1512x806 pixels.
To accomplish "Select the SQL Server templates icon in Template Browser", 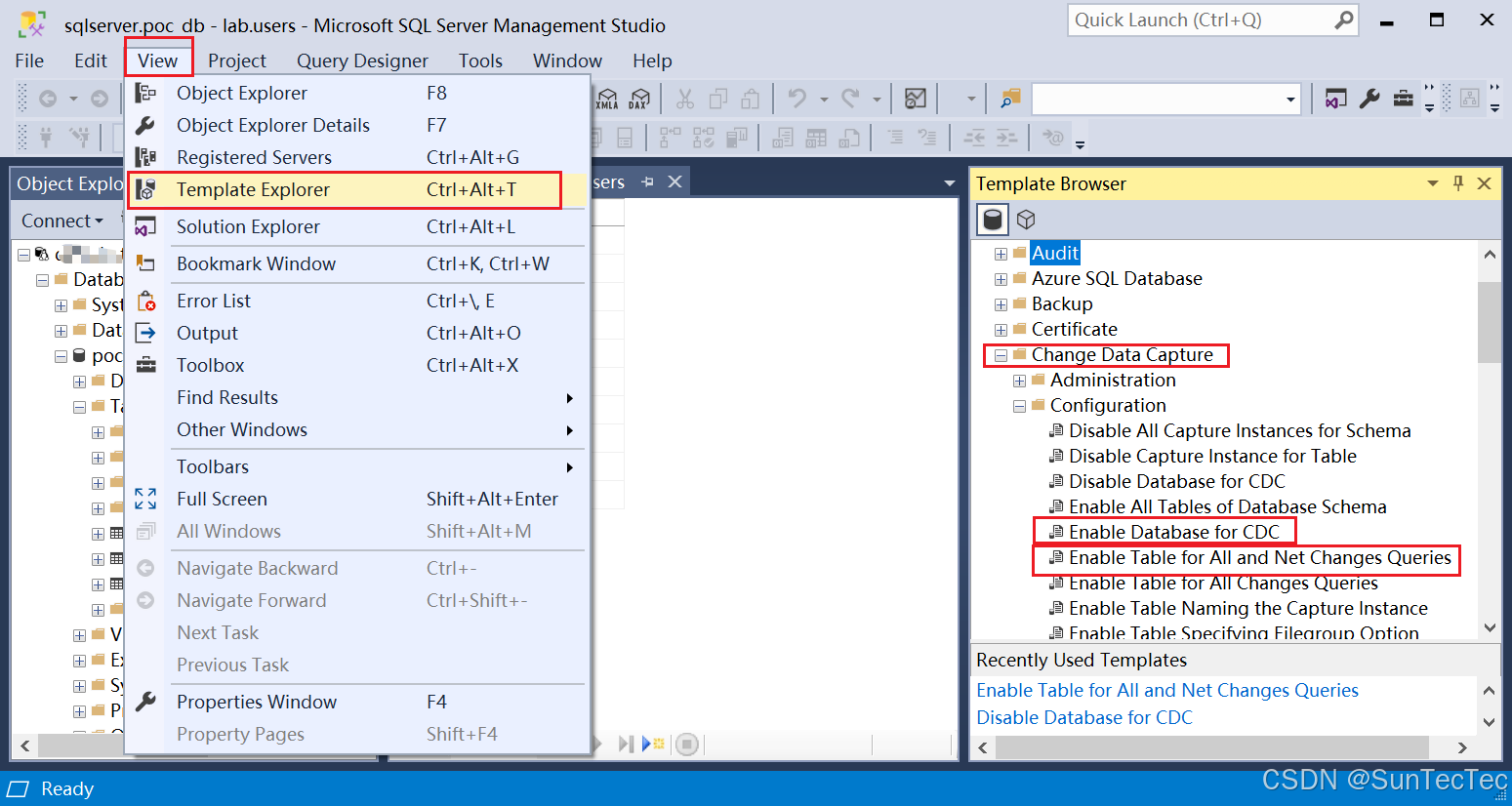I will point(992,220).
